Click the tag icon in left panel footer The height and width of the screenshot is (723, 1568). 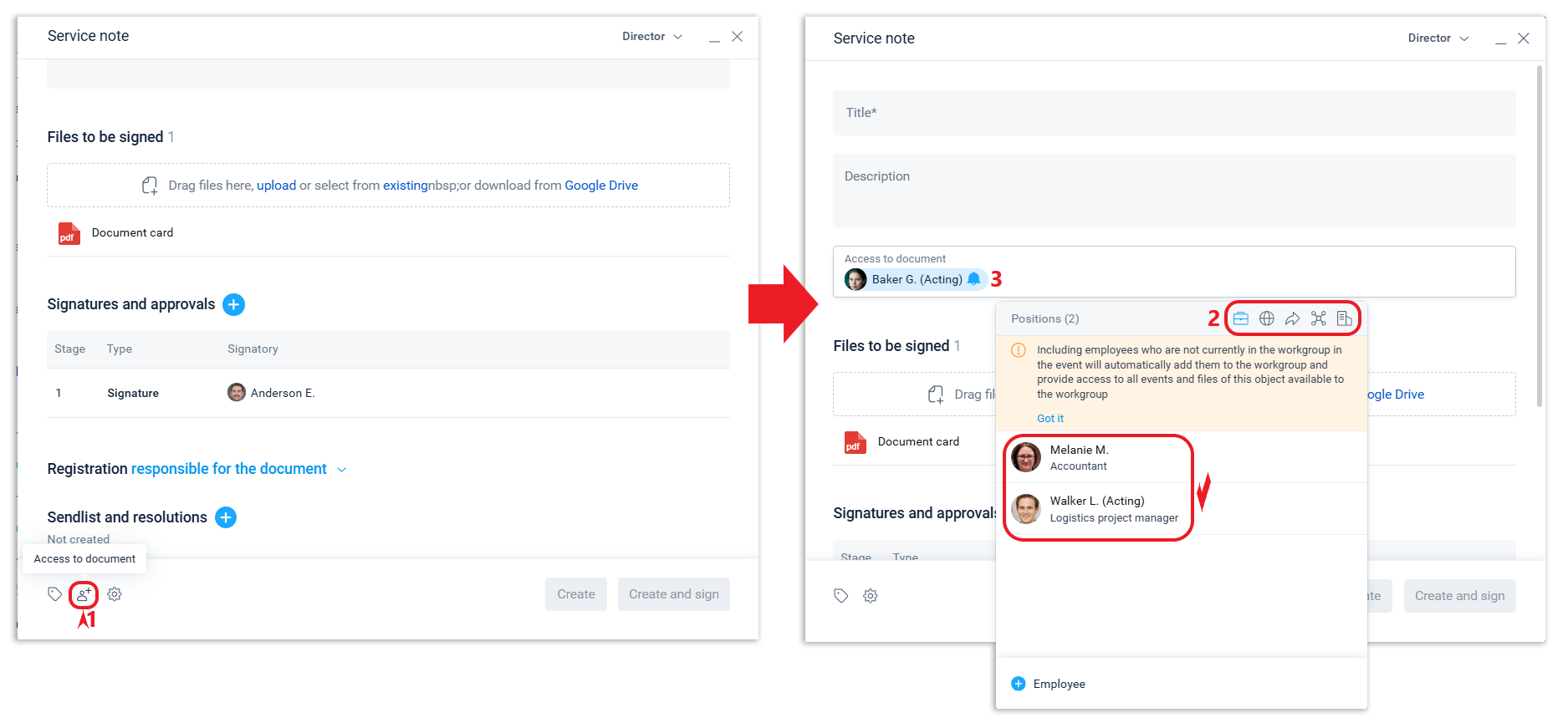point(55,594)
